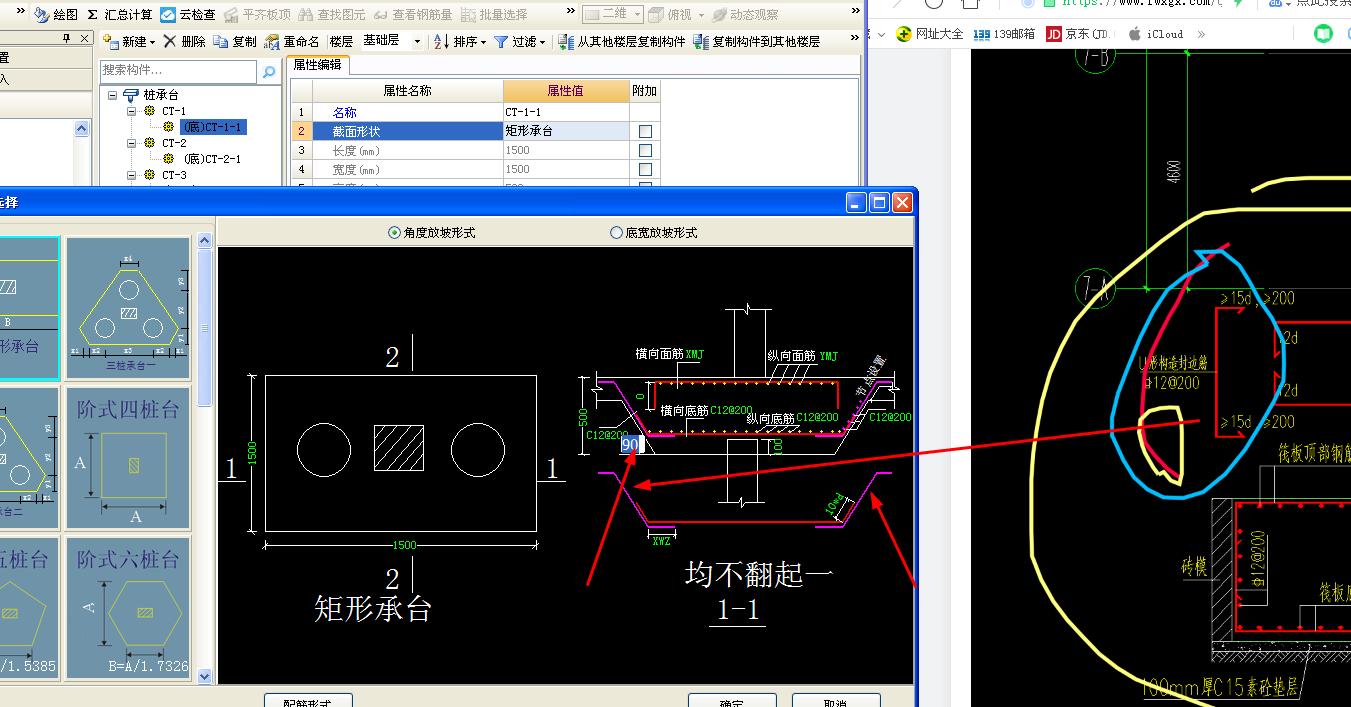Viewport: 1351px width, 707px height.
Task: Choose the 阶式六桩台 thumbnail
Action: coord(128,608)
